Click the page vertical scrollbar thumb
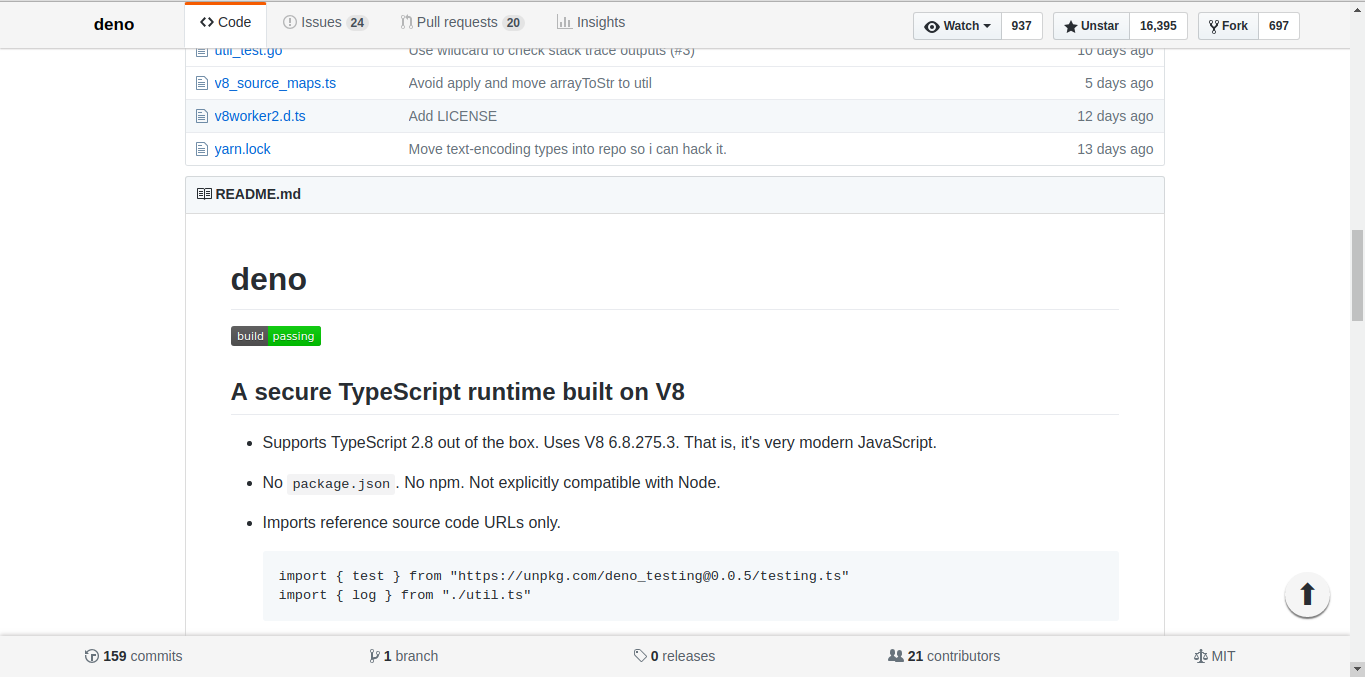Screen dimensions: 1365x677 [x=1357, y=275]
